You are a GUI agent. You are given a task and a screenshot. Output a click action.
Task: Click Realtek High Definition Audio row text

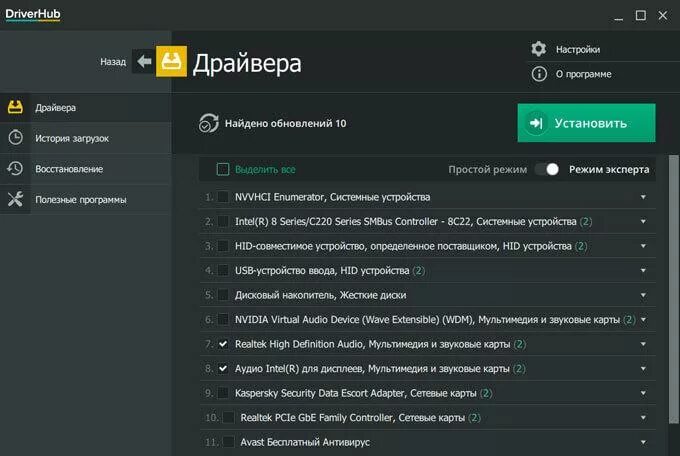point(373,344)
